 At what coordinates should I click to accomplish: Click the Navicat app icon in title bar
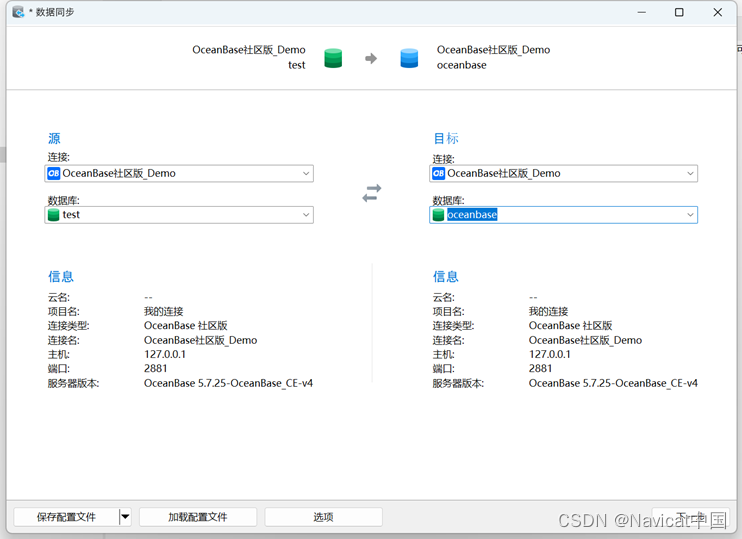(18, 12)
